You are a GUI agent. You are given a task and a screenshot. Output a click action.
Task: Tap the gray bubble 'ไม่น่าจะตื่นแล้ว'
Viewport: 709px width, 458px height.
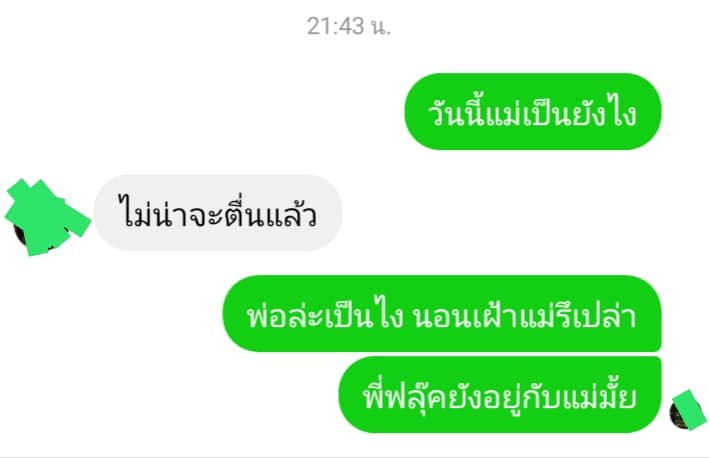[x=218, y=212]
